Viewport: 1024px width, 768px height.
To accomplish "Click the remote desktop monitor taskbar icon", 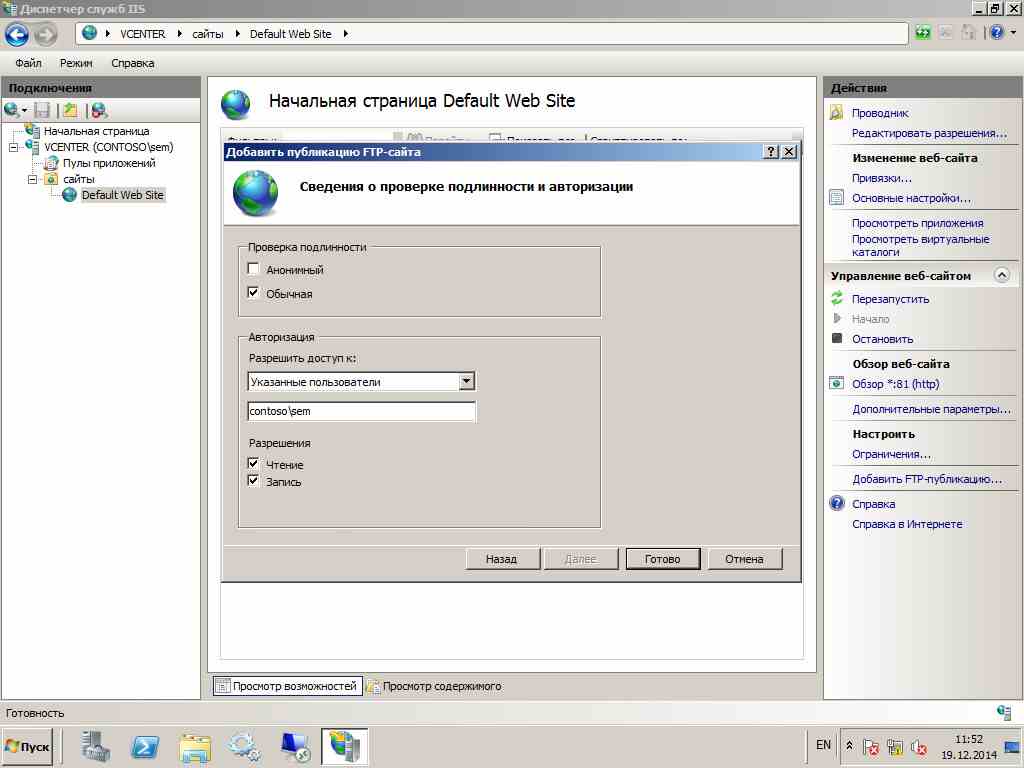I will pyautogui.click(x=295, y=747).
